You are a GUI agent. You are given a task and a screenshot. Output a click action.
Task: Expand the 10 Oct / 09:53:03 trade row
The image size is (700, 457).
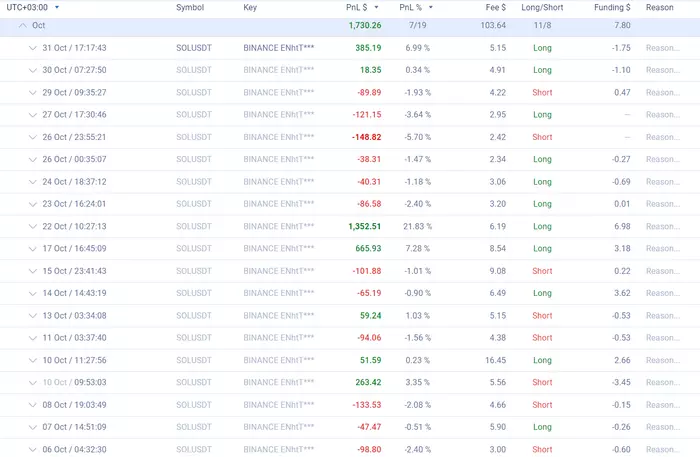coord(33,382)
